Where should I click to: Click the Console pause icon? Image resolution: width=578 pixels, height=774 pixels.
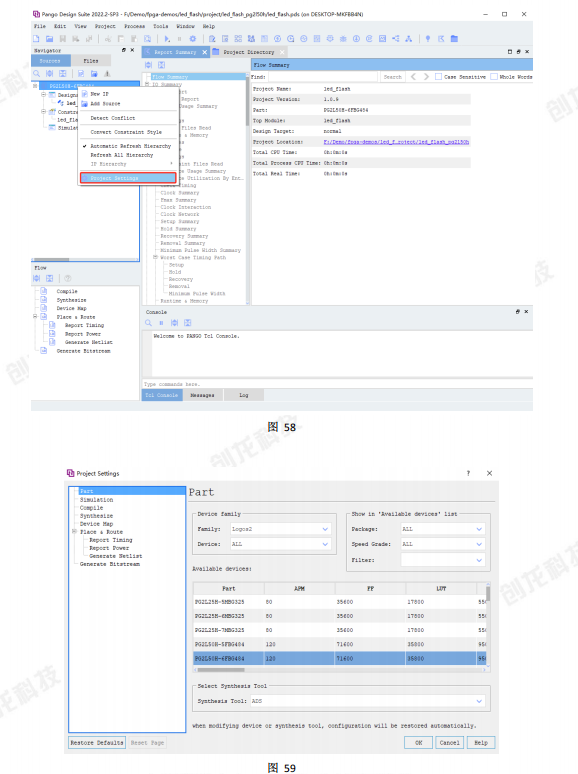click(x=161, y=323)
